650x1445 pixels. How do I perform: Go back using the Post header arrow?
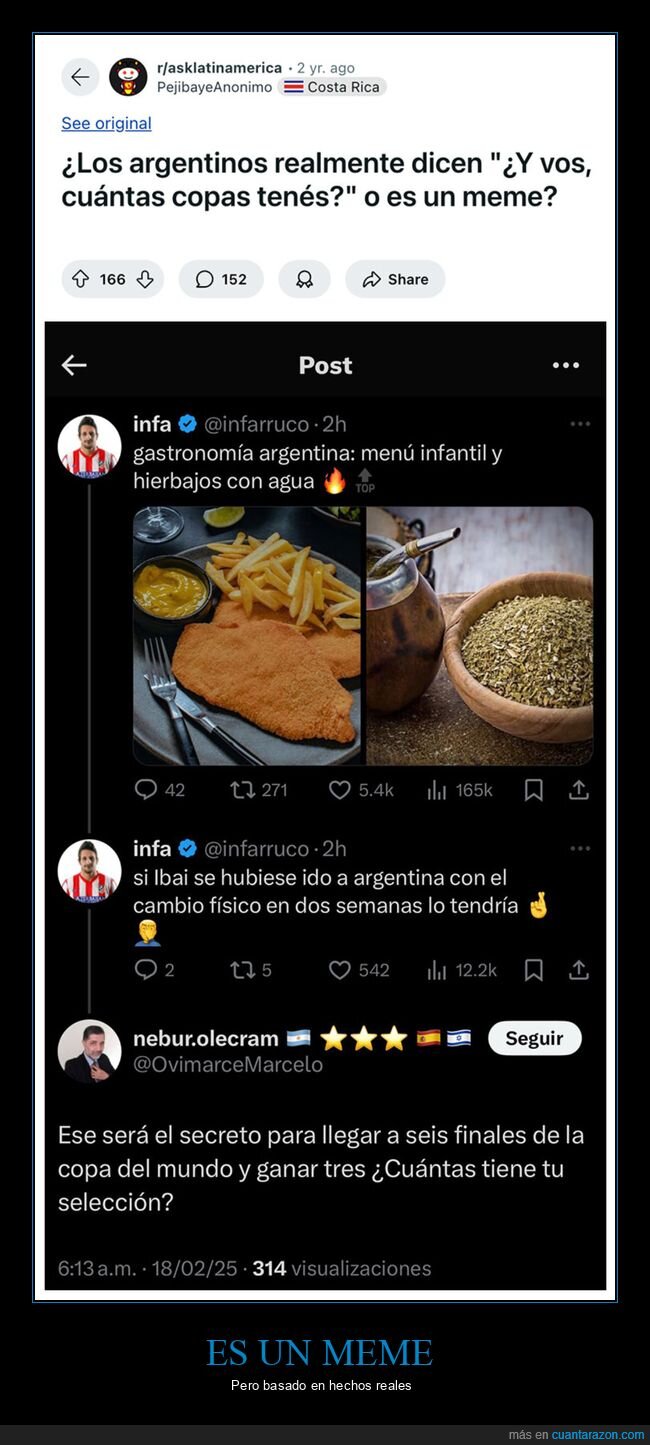click(x=74, y=365)
